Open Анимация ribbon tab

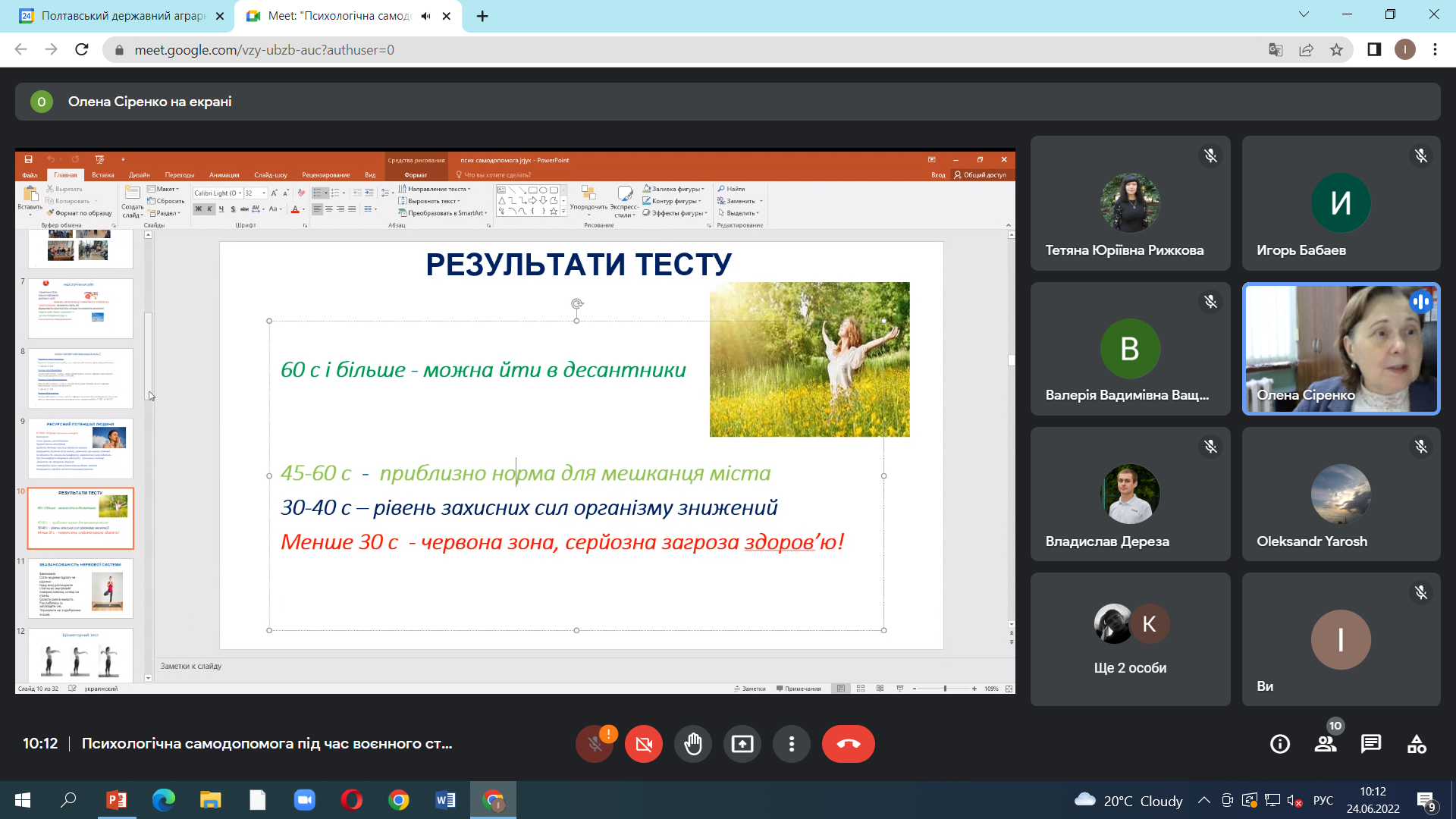coord(224,174)
